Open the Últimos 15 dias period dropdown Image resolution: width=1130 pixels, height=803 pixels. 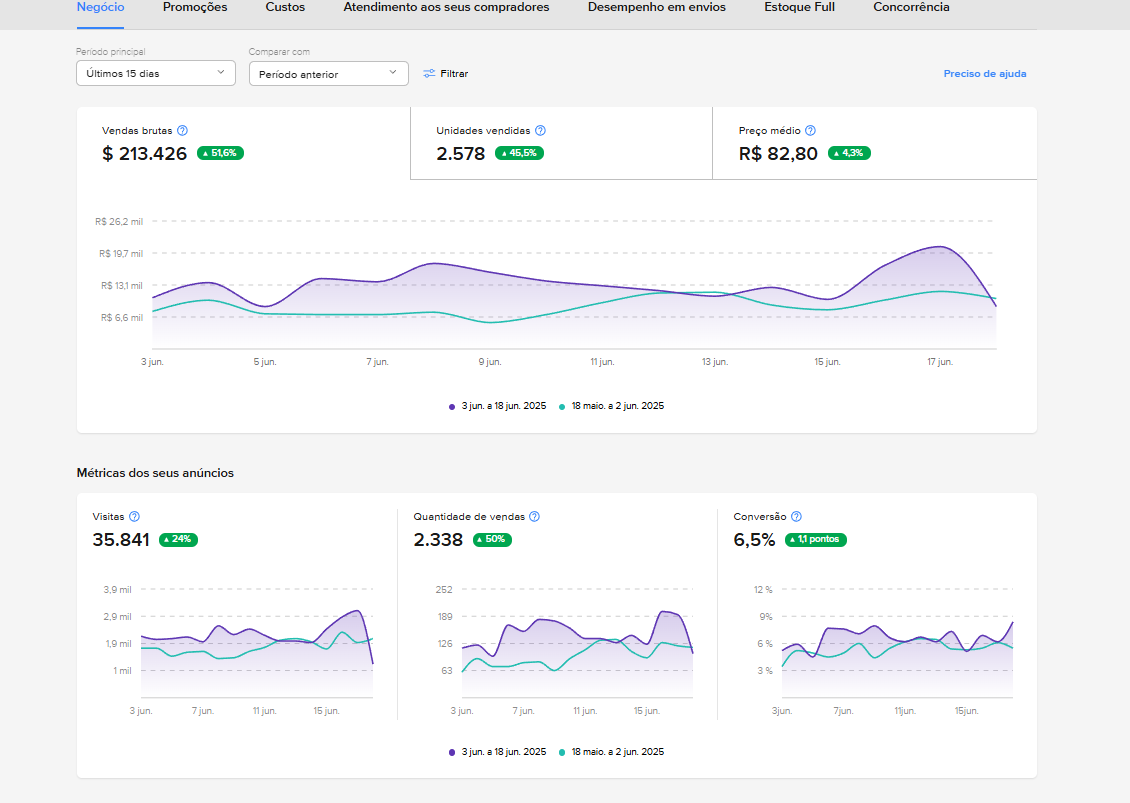[156, 74]
